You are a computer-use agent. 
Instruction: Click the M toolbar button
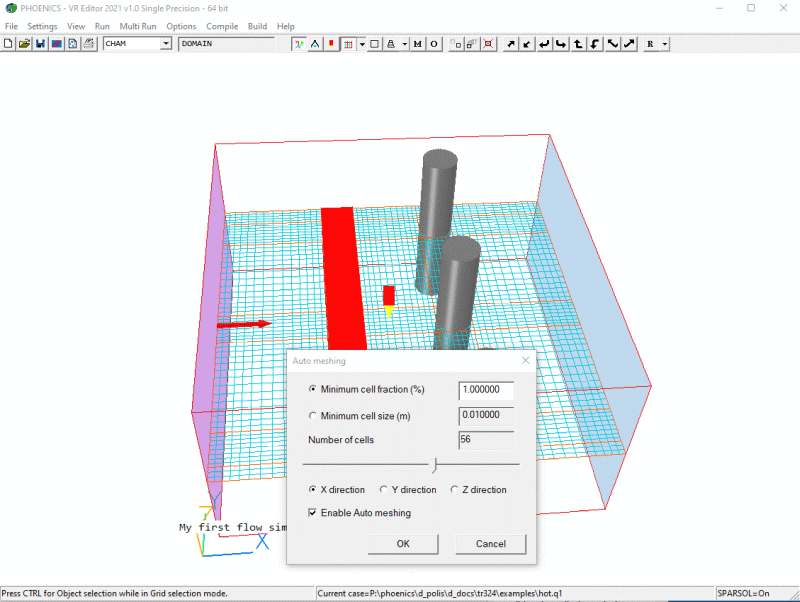(x=417, y=44)
